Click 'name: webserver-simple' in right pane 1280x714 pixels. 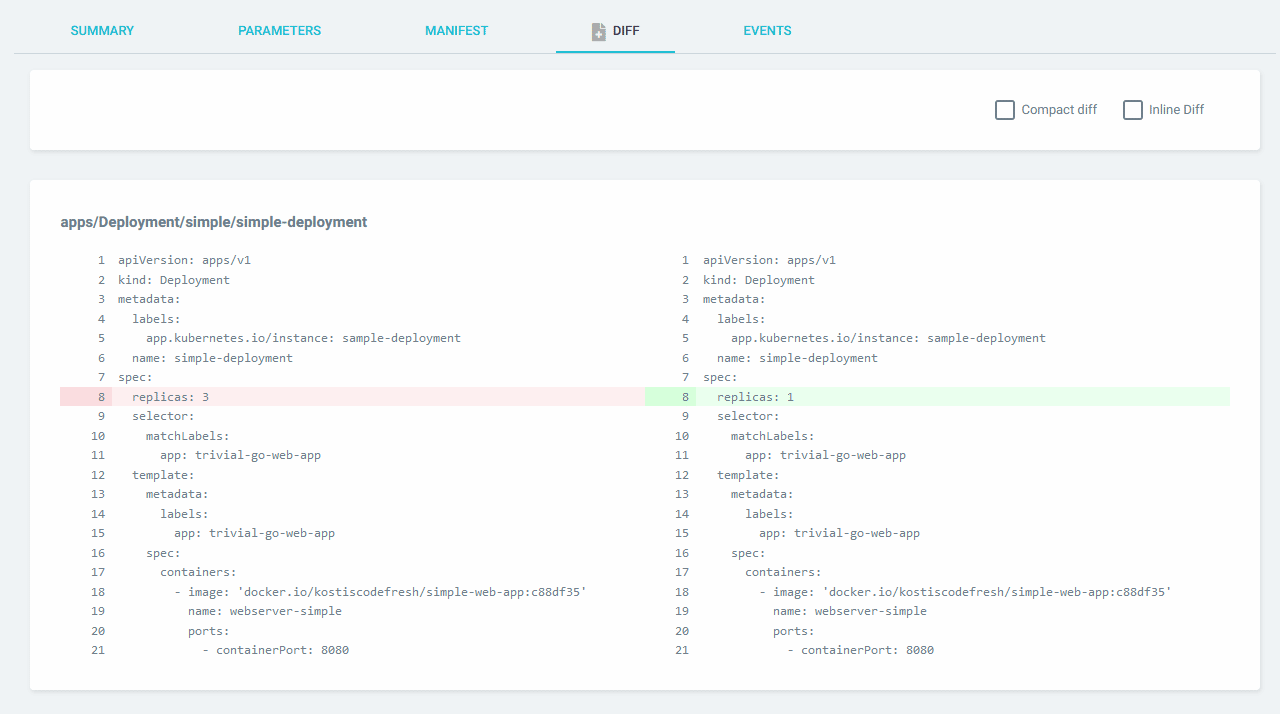click(850, 611)
